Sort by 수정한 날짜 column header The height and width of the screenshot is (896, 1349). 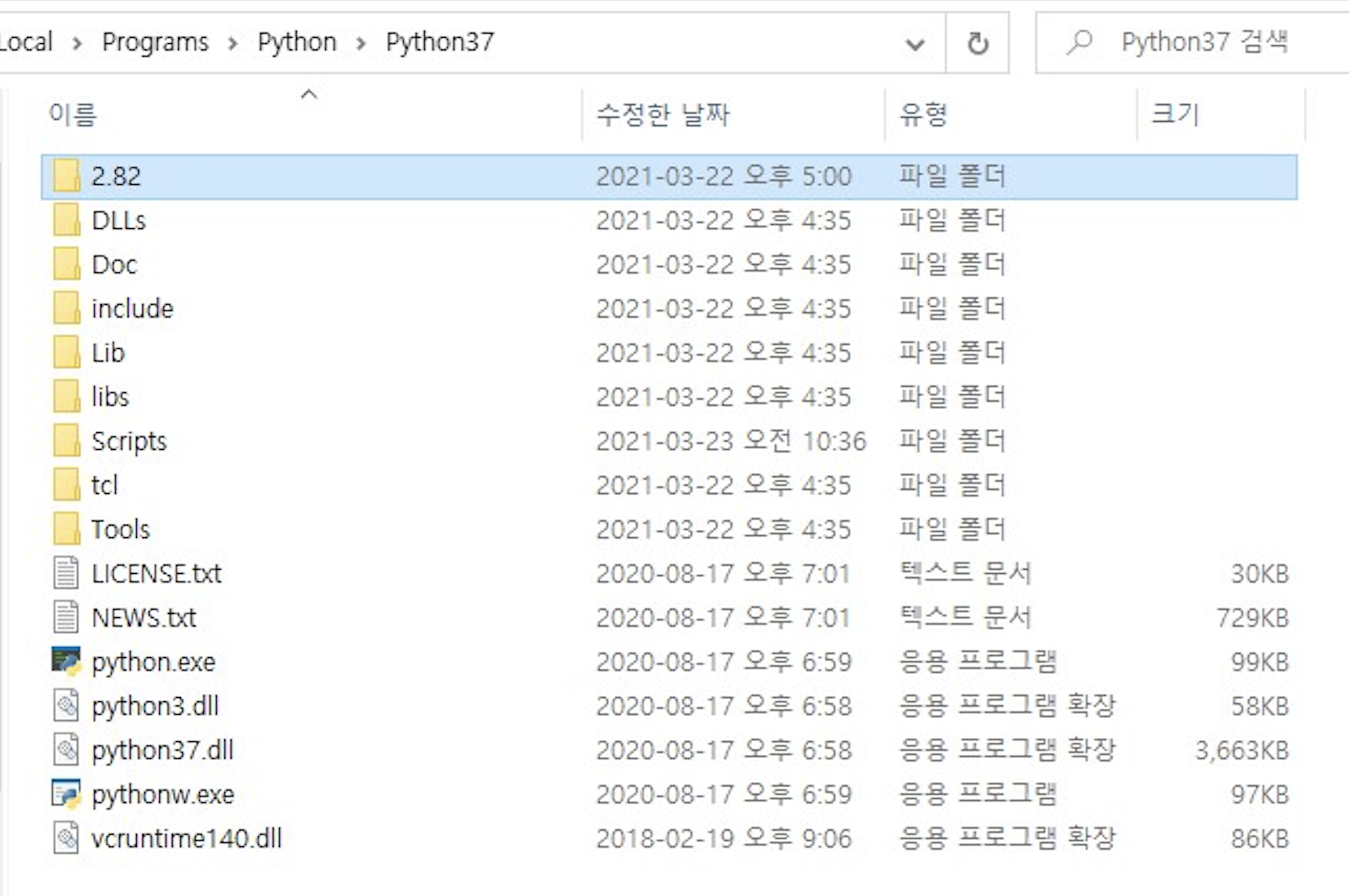click(663, 114)
